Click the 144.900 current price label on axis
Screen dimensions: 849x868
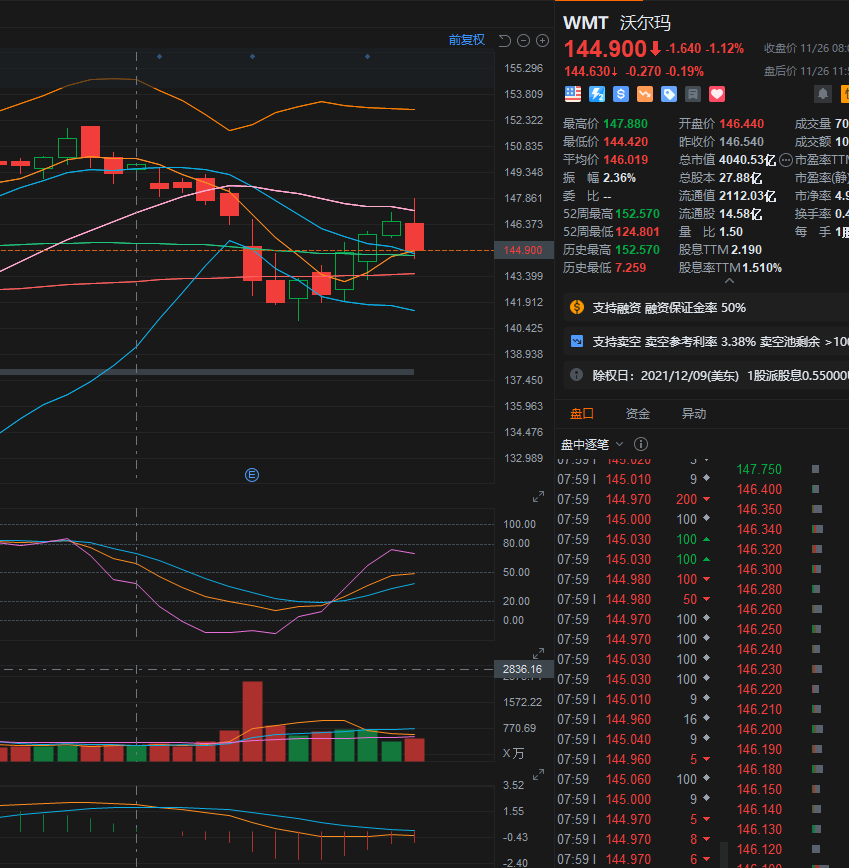tap(523, 250)
